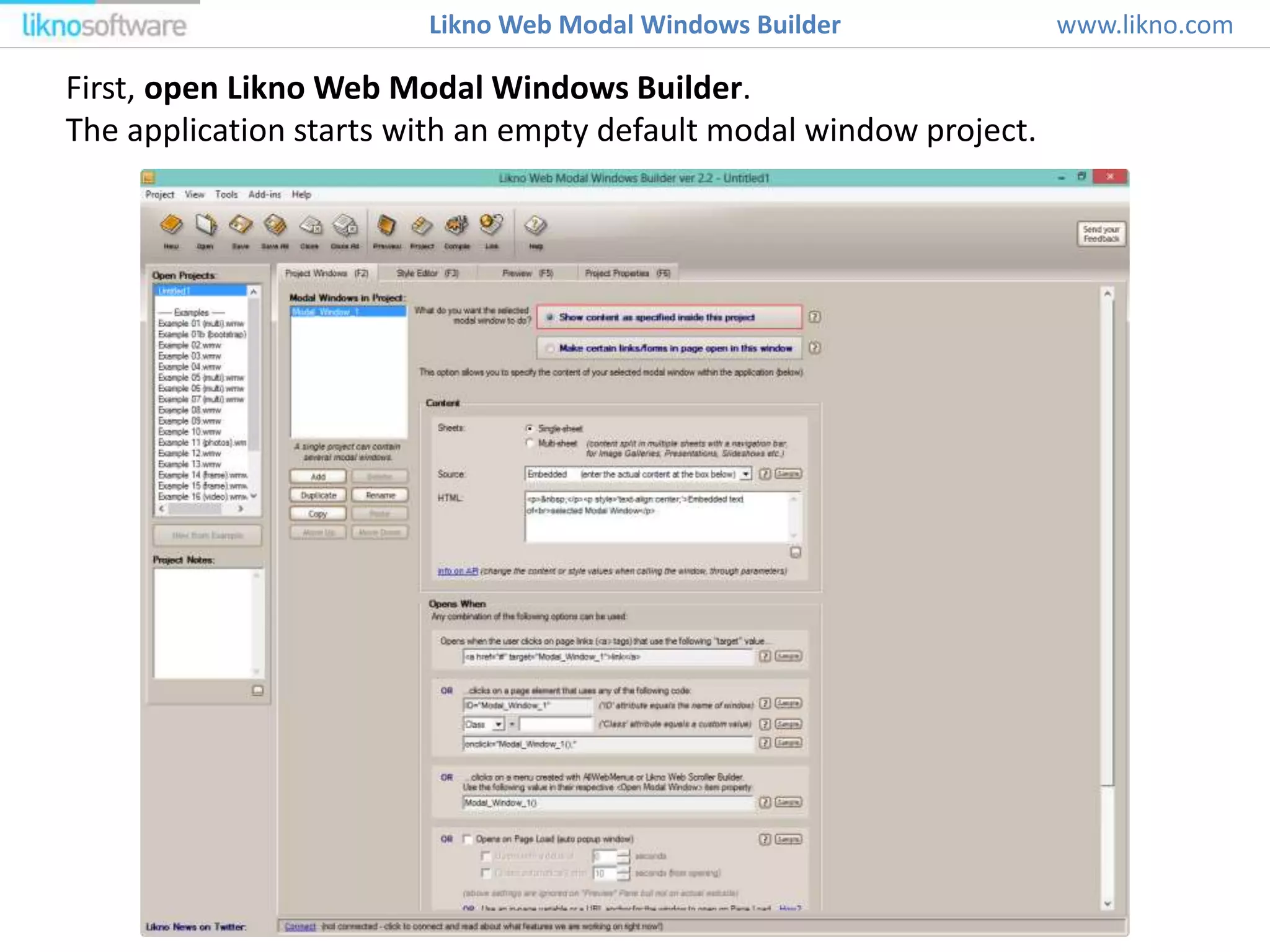Select Example 16 (video) in projects list
Image resolution: width=1270 pixels, height=952 pixels.
point(202,497)
